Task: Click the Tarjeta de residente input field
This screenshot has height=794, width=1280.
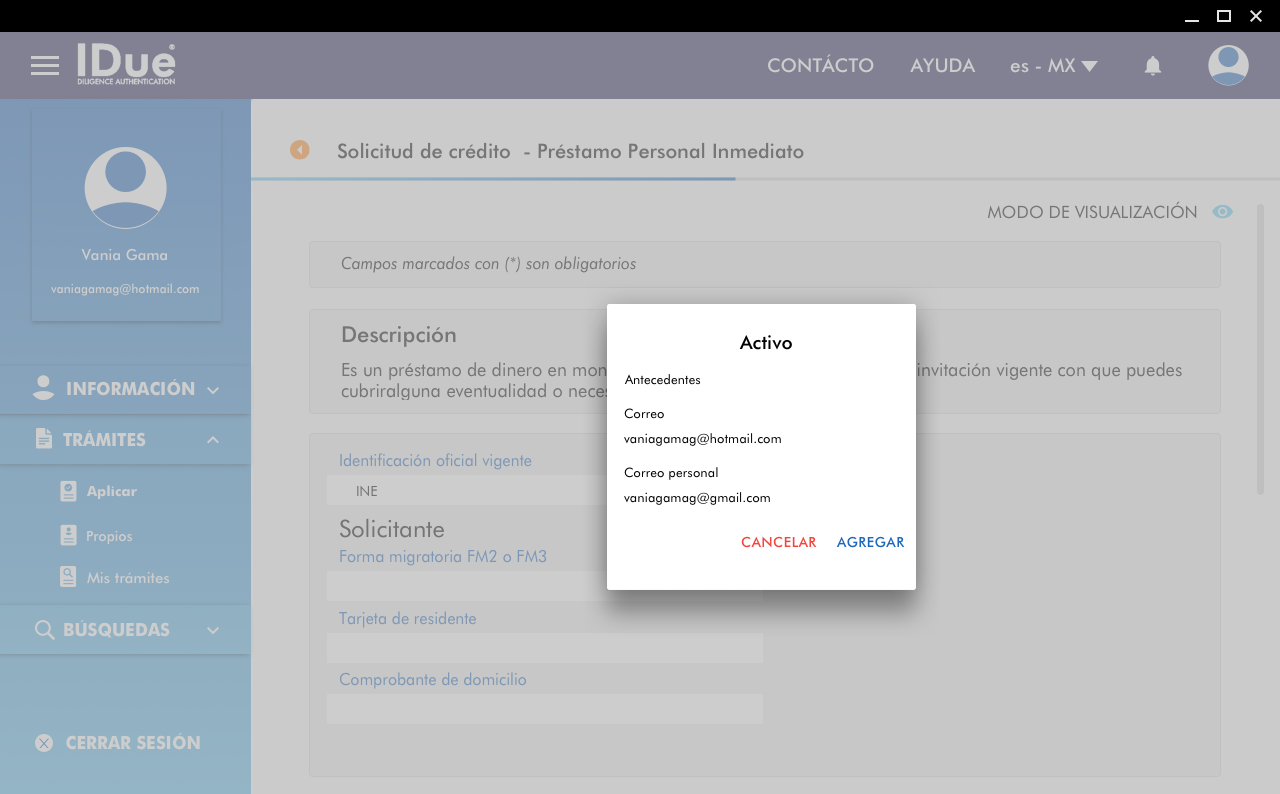Action: [x=544, y=648]
